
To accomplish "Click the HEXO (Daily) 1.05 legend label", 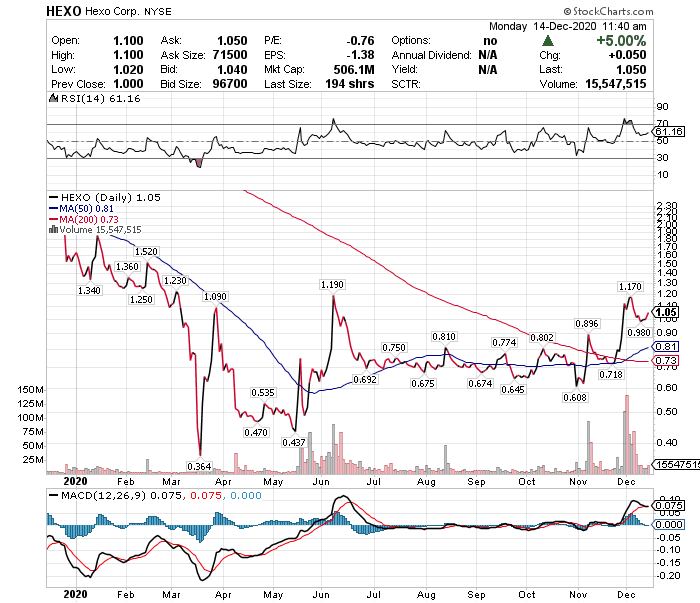I will (x=111, y=197).
